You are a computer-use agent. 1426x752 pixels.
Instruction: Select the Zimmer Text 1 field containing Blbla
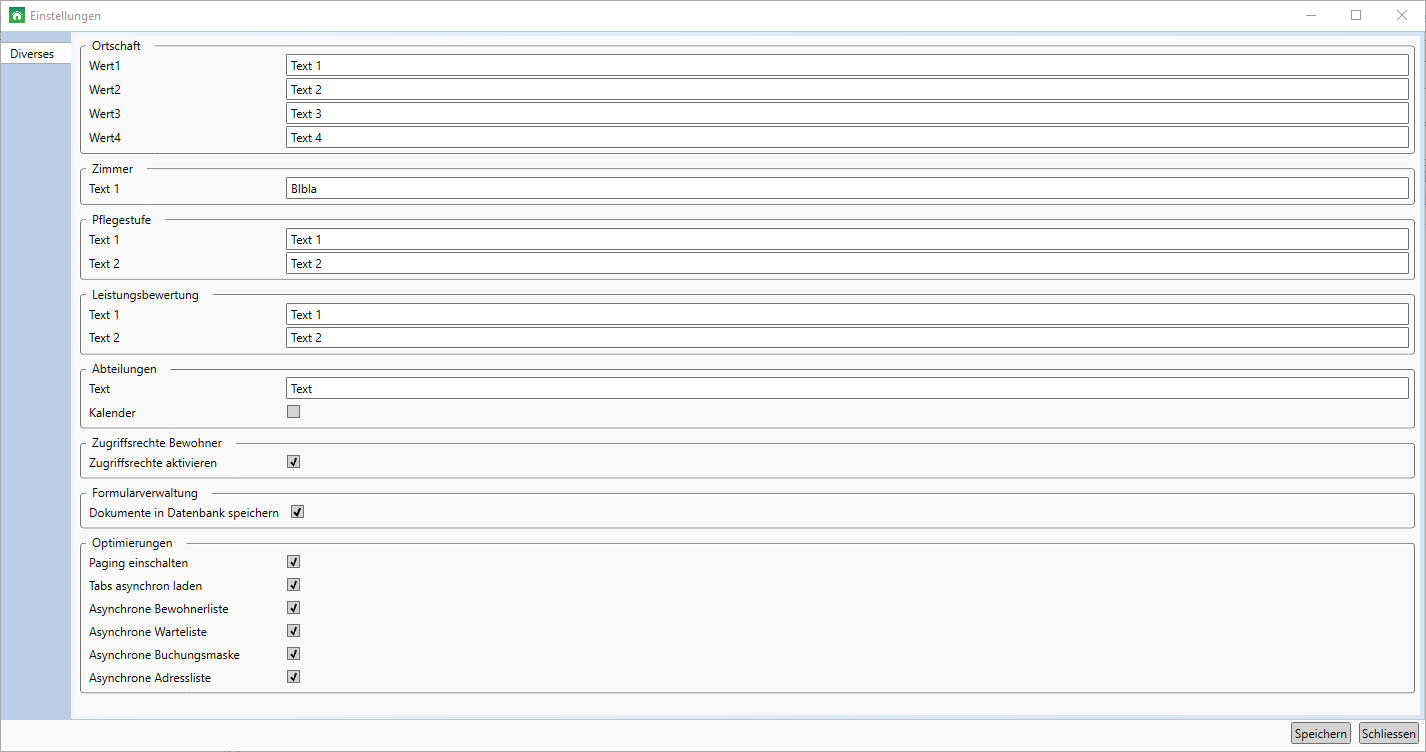[847, 188]
